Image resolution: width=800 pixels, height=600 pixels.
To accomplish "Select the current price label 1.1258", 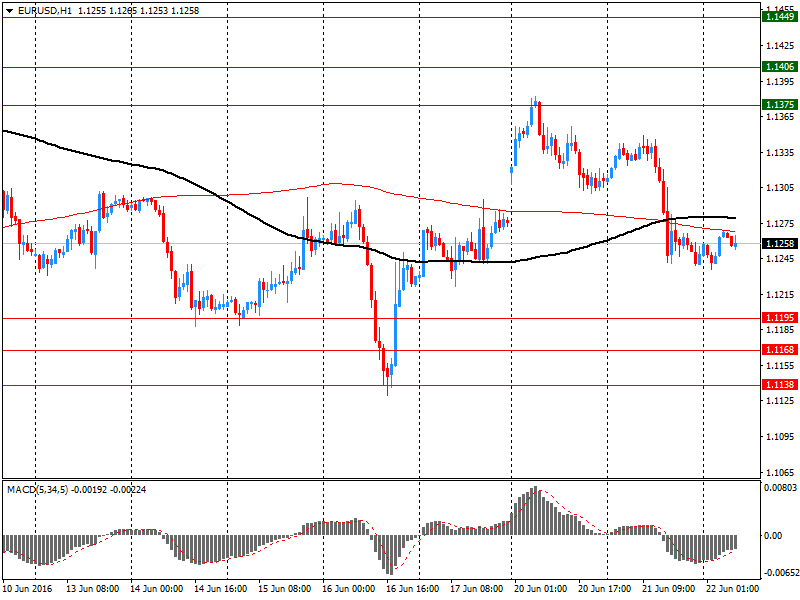I will point(780,244).
